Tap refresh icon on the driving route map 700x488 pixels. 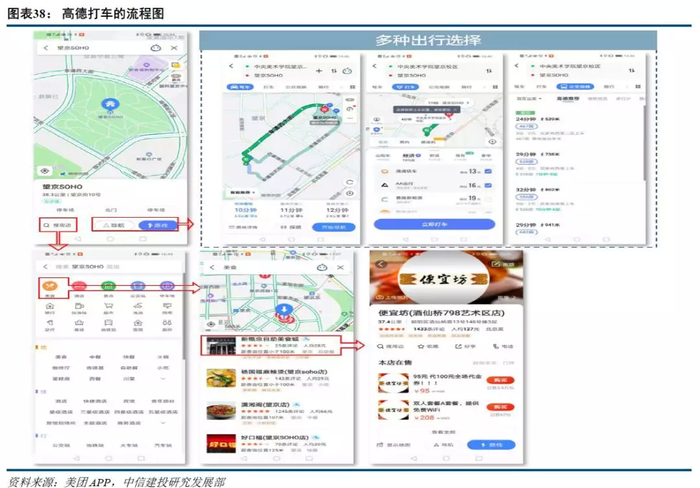(x=350, y=182)
